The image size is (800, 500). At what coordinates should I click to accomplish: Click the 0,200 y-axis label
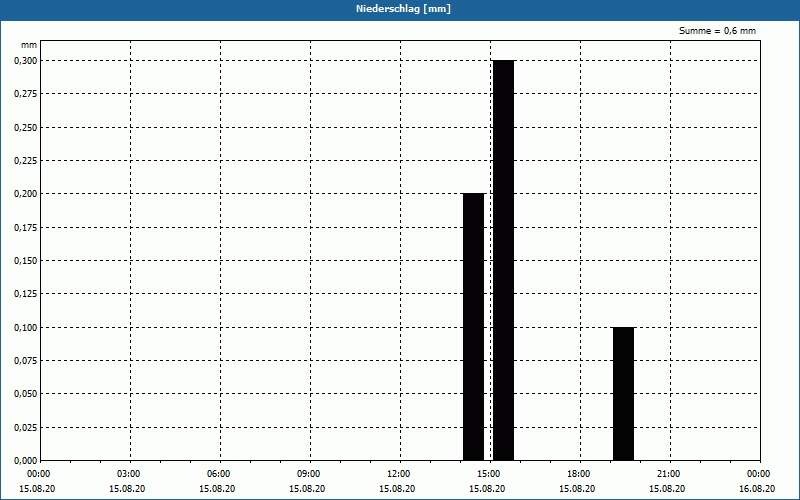pos(26,194)
